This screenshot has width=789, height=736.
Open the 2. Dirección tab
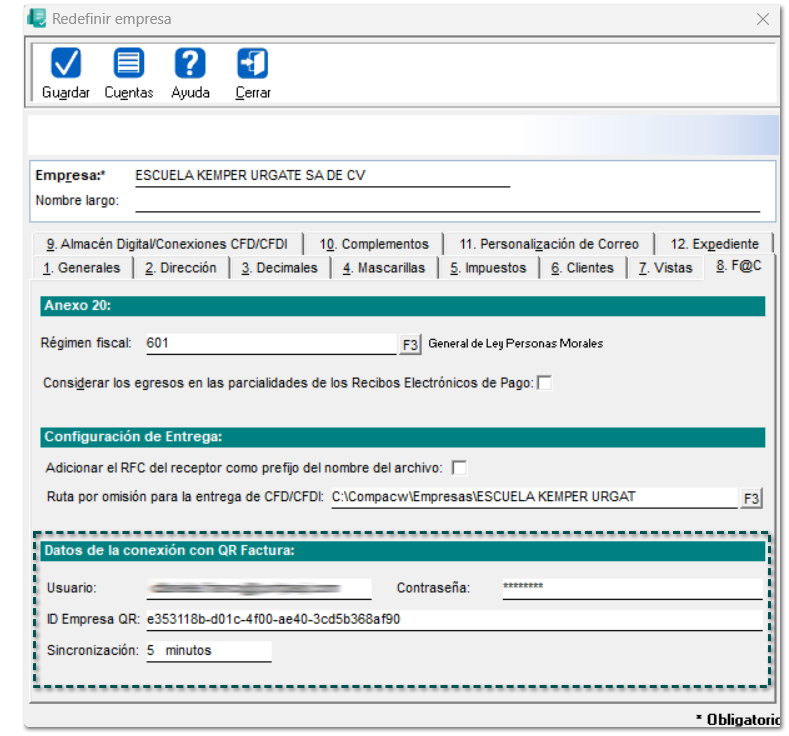coord(180,268)
